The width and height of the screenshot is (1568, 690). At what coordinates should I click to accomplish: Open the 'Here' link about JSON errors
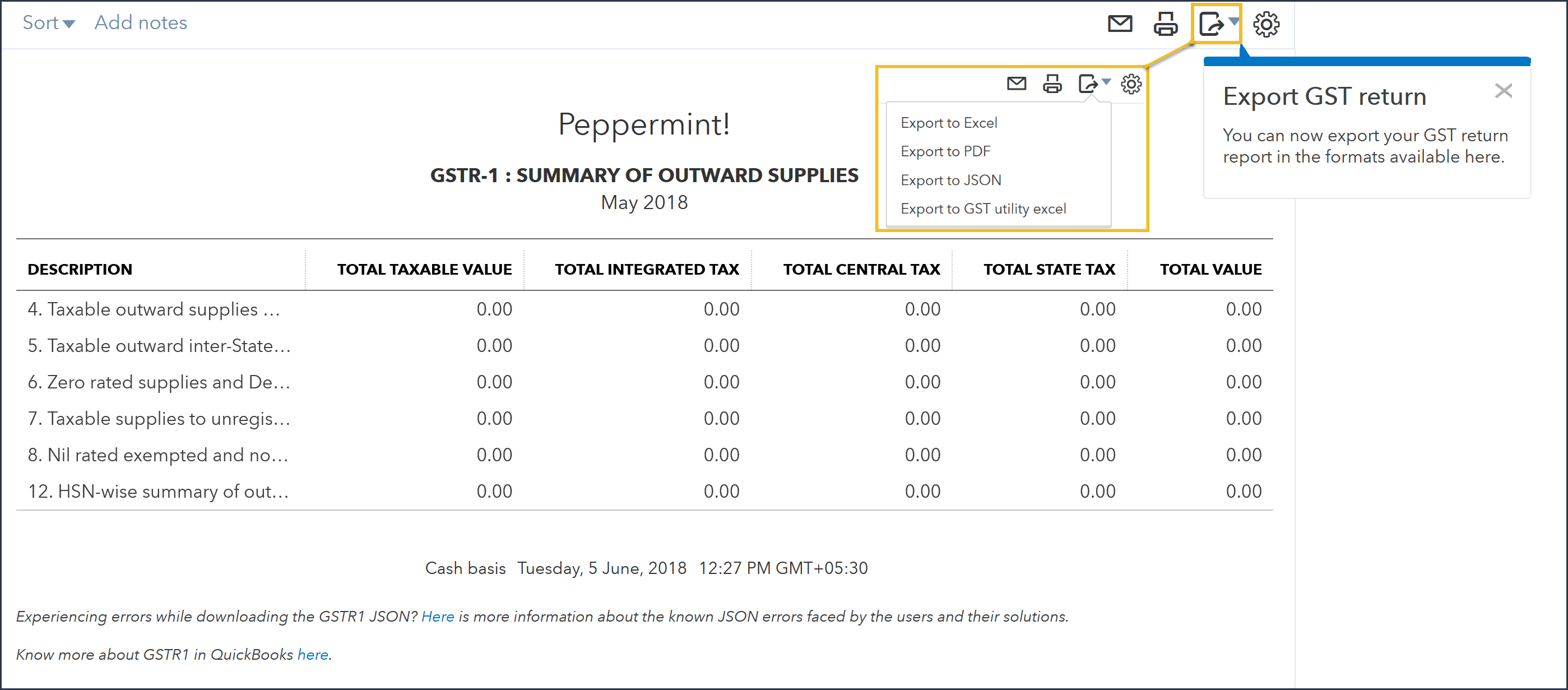click(x=438, y=617)
